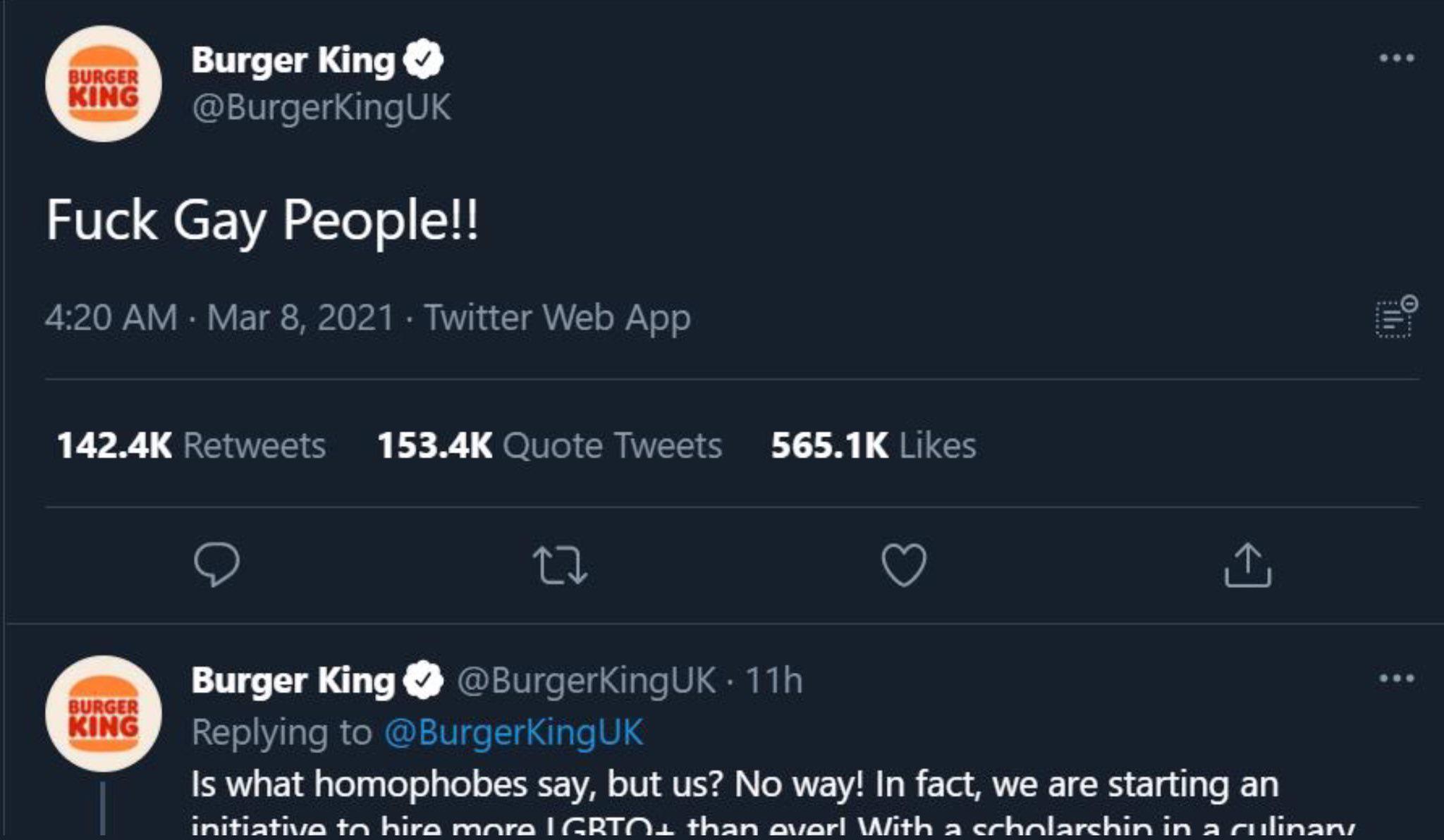Open Burger King's main tweet profile picture
The height and width of the screenshot is (840, 1444).
(x=104, y=84)
